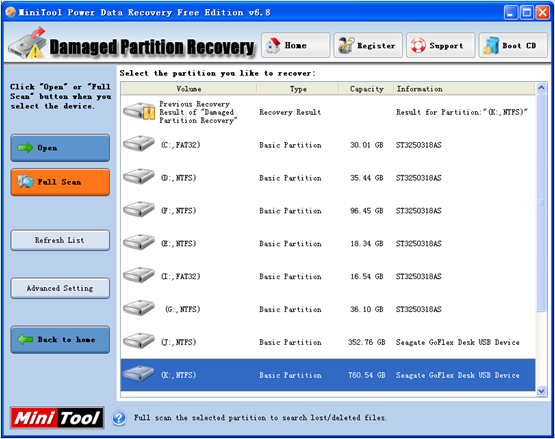Click the Previous Recovery Result drive icon

[x=139, y=111]
